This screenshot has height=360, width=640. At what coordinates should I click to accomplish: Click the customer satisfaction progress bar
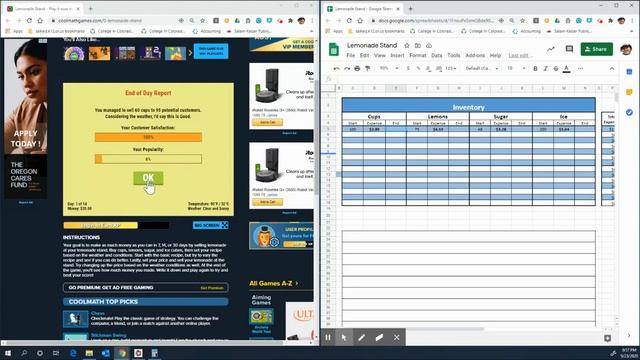coord(148,137)
